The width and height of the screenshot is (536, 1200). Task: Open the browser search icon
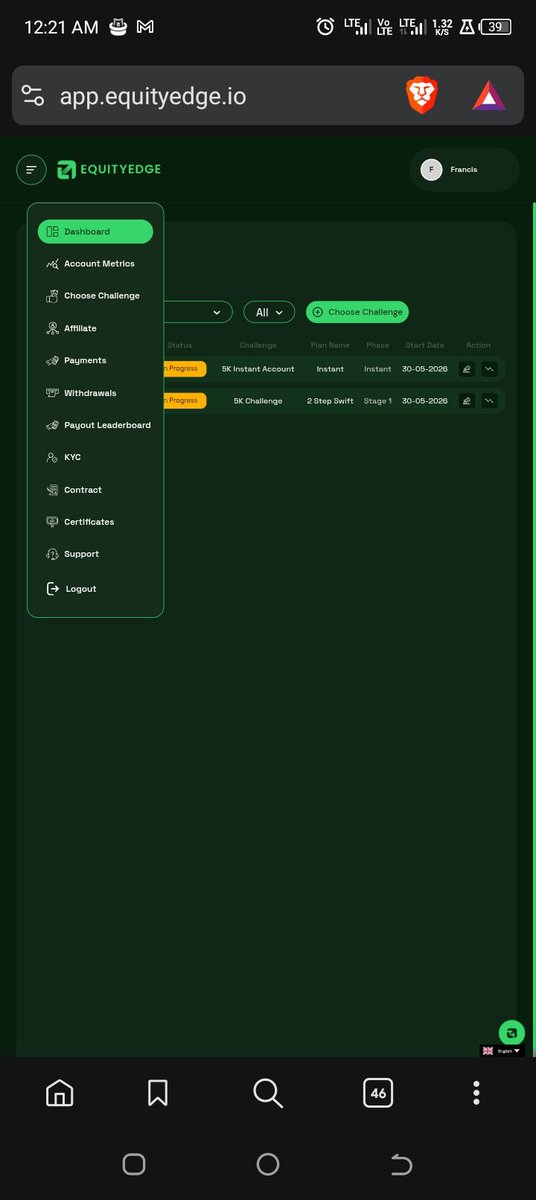[x=268, y=1093]
